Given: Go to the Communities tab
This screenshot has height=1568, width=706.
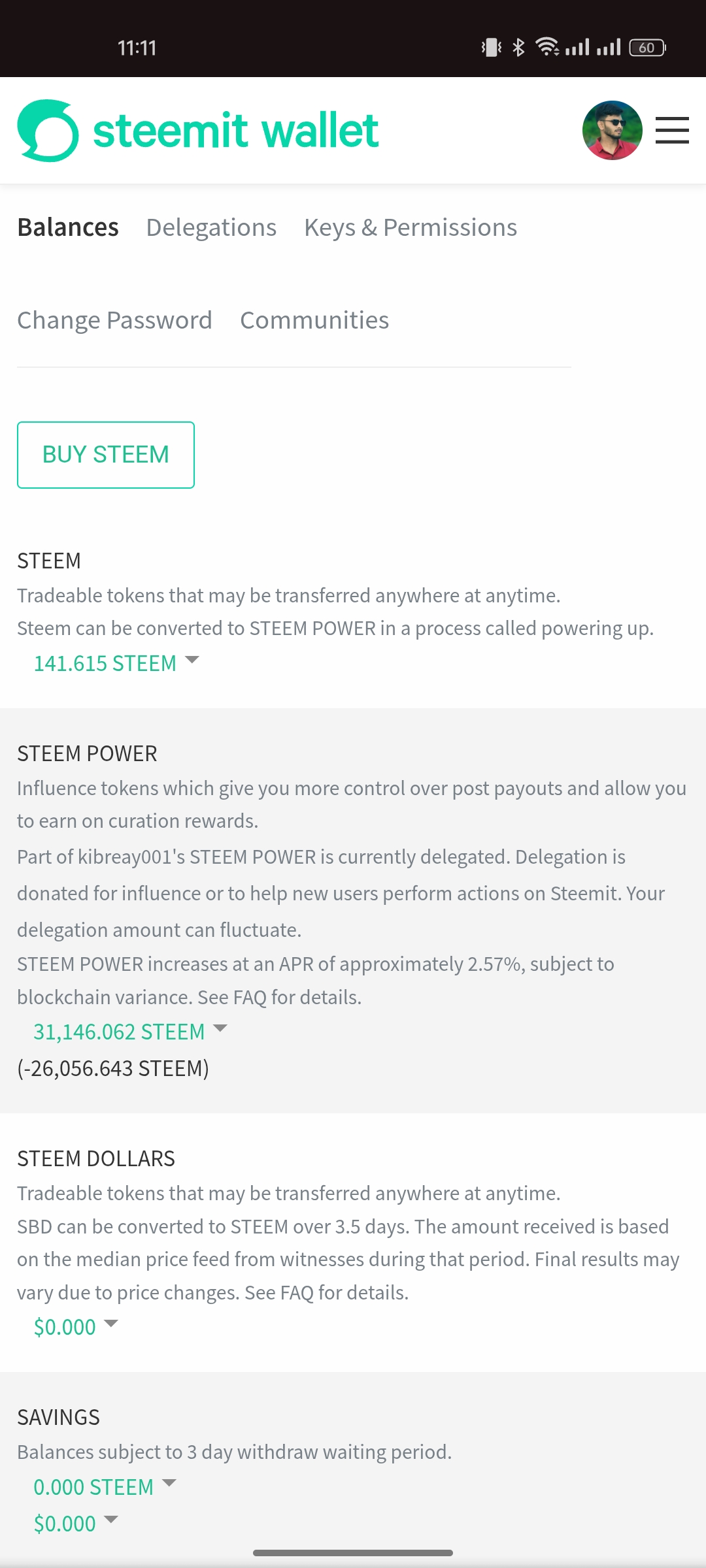Looking at the screenshot, I should click(x=314, y=320).
